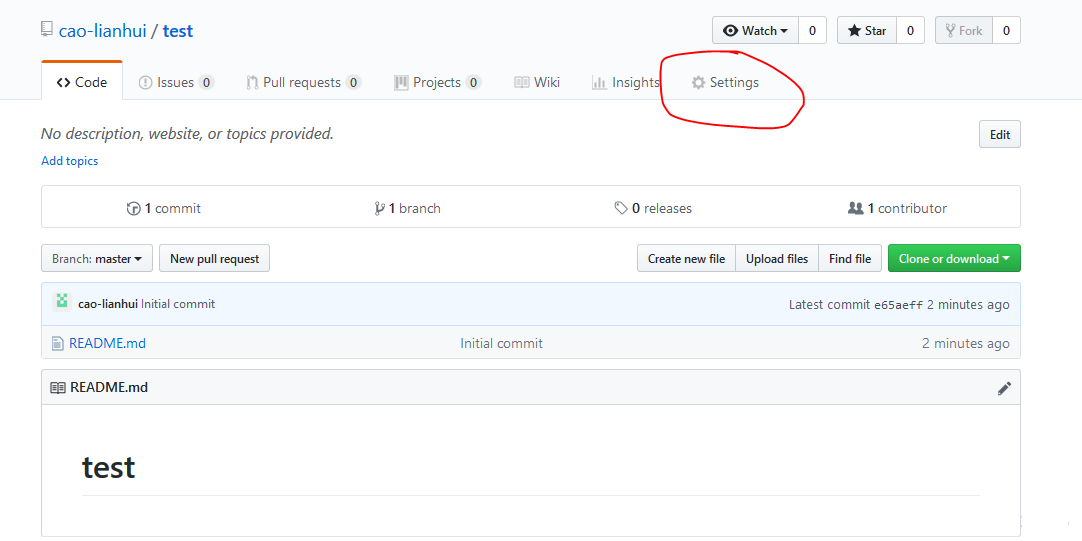The width and height of the screenshot is (1082, 541).
Task: Open the cao-lianhui owner link in header
Action: tap(103, 31)
